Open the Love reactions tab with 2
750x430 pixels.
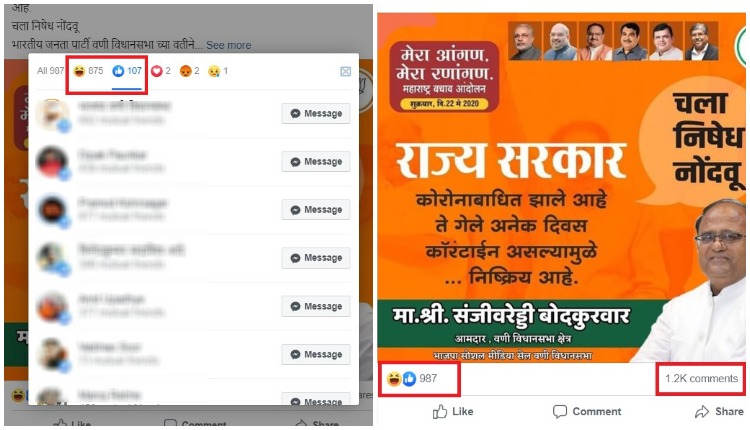click(x=161, y=71)
